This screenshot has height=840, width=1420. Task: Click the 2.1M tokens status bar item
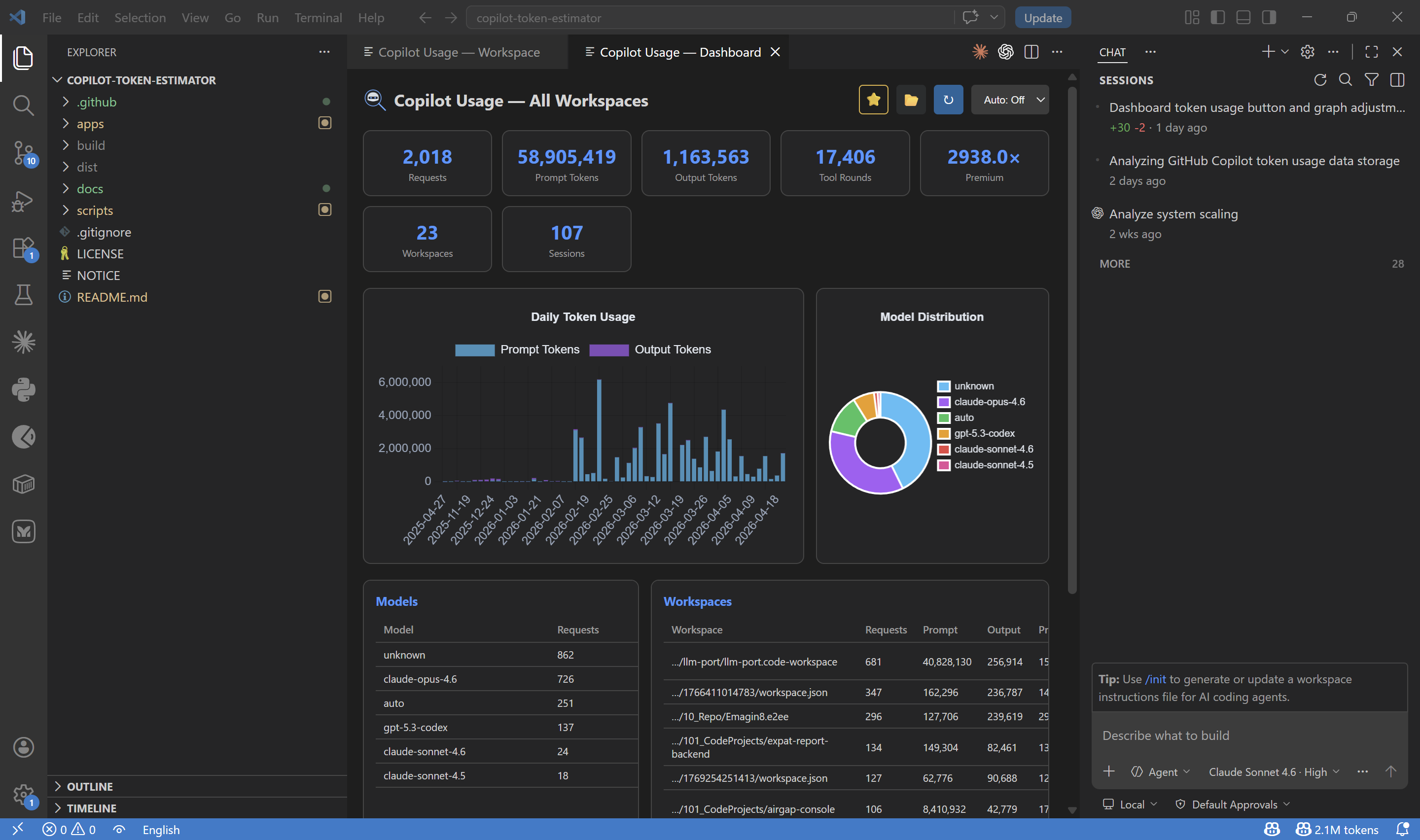(x=1337, y=830)
